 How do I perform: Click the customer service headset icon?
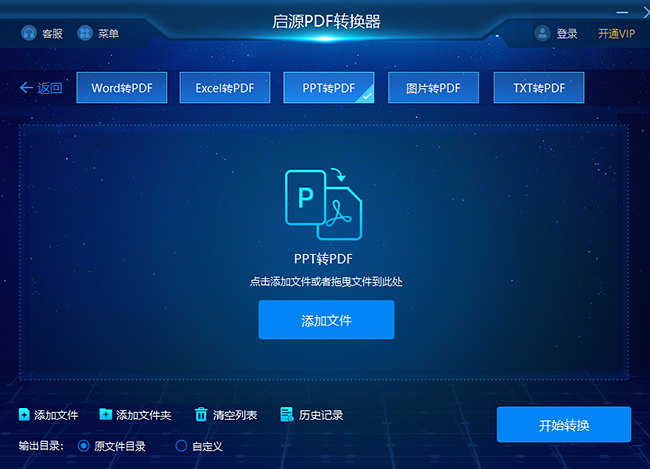tap(29, 33)
